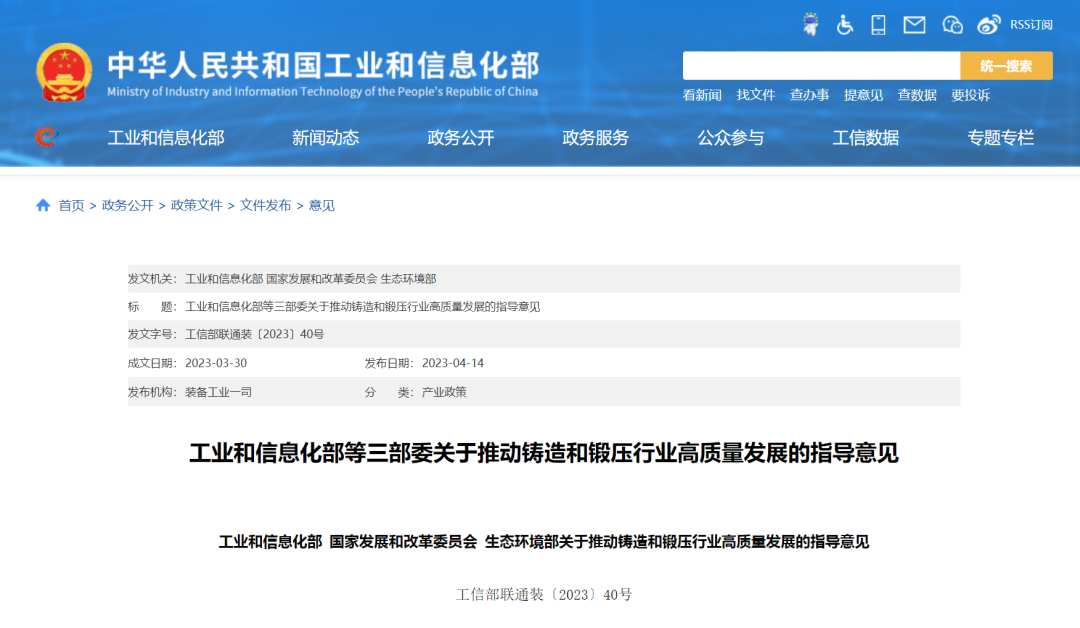Open the Weibo icon
The image size is (1080, 628).
pos(989,24)
